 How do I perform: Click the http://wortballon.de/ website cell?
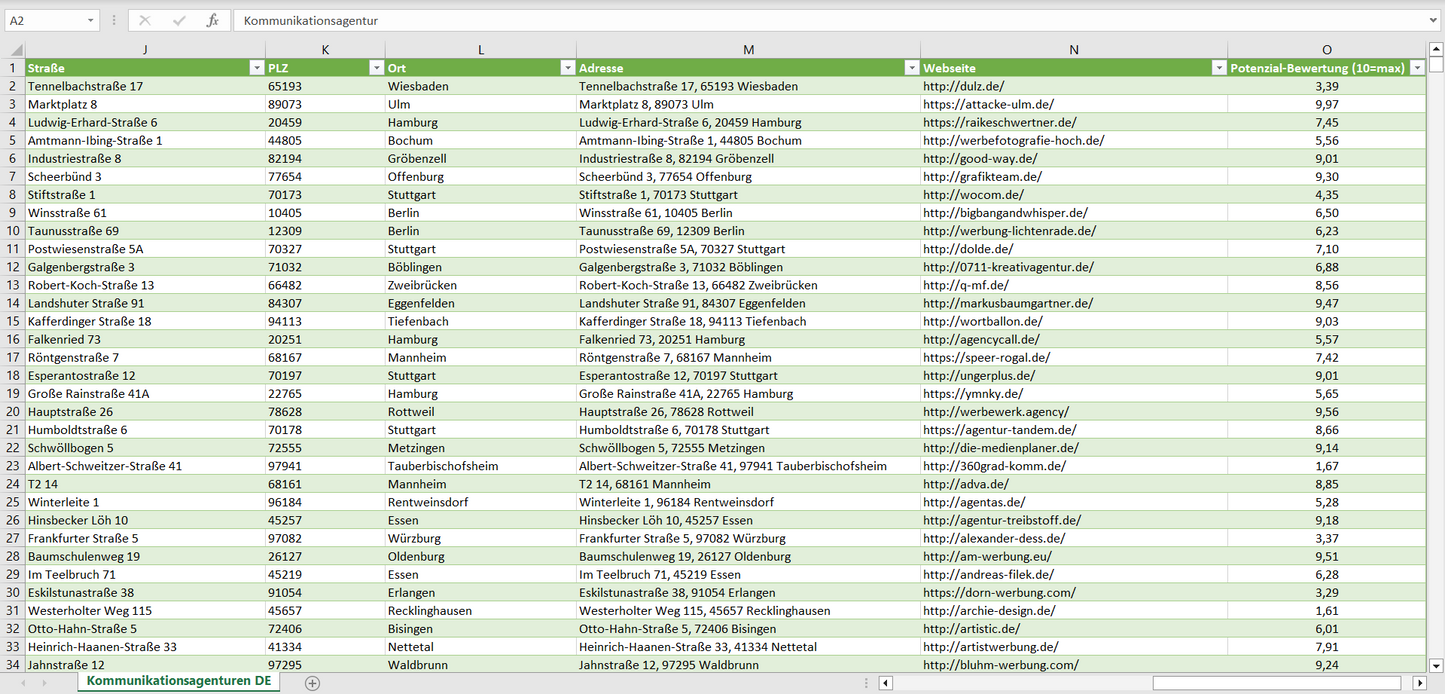pyautogui.click(x=982, y=321)
